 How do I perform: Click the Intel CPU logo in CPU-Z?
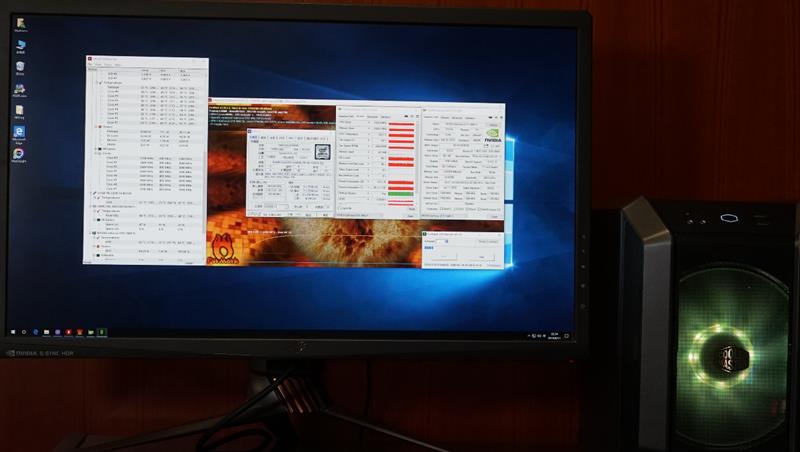[x=321, y=152]
